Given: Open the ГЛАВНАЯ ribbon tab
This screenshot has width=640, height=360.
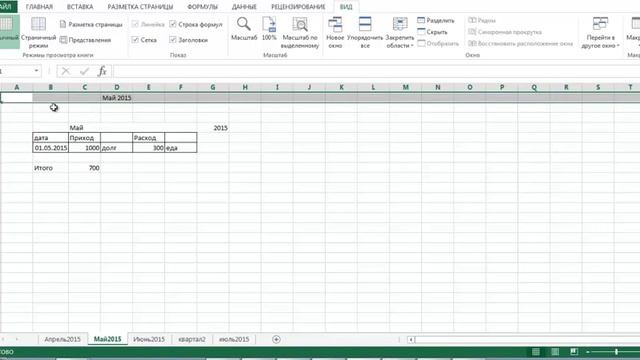Looking at the screenshot, I should (x=39, y=7).
